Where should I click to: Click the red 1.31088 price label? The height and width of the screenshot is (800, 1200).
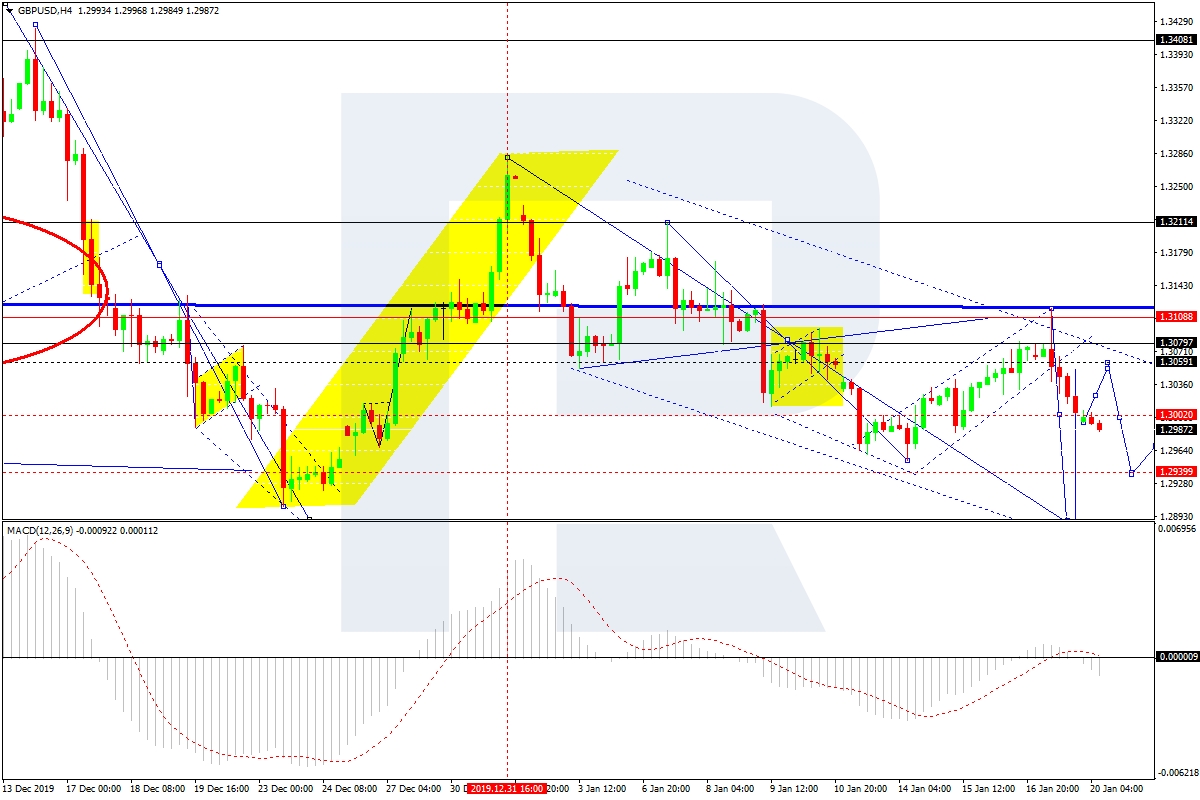(x=1176, y=317)
